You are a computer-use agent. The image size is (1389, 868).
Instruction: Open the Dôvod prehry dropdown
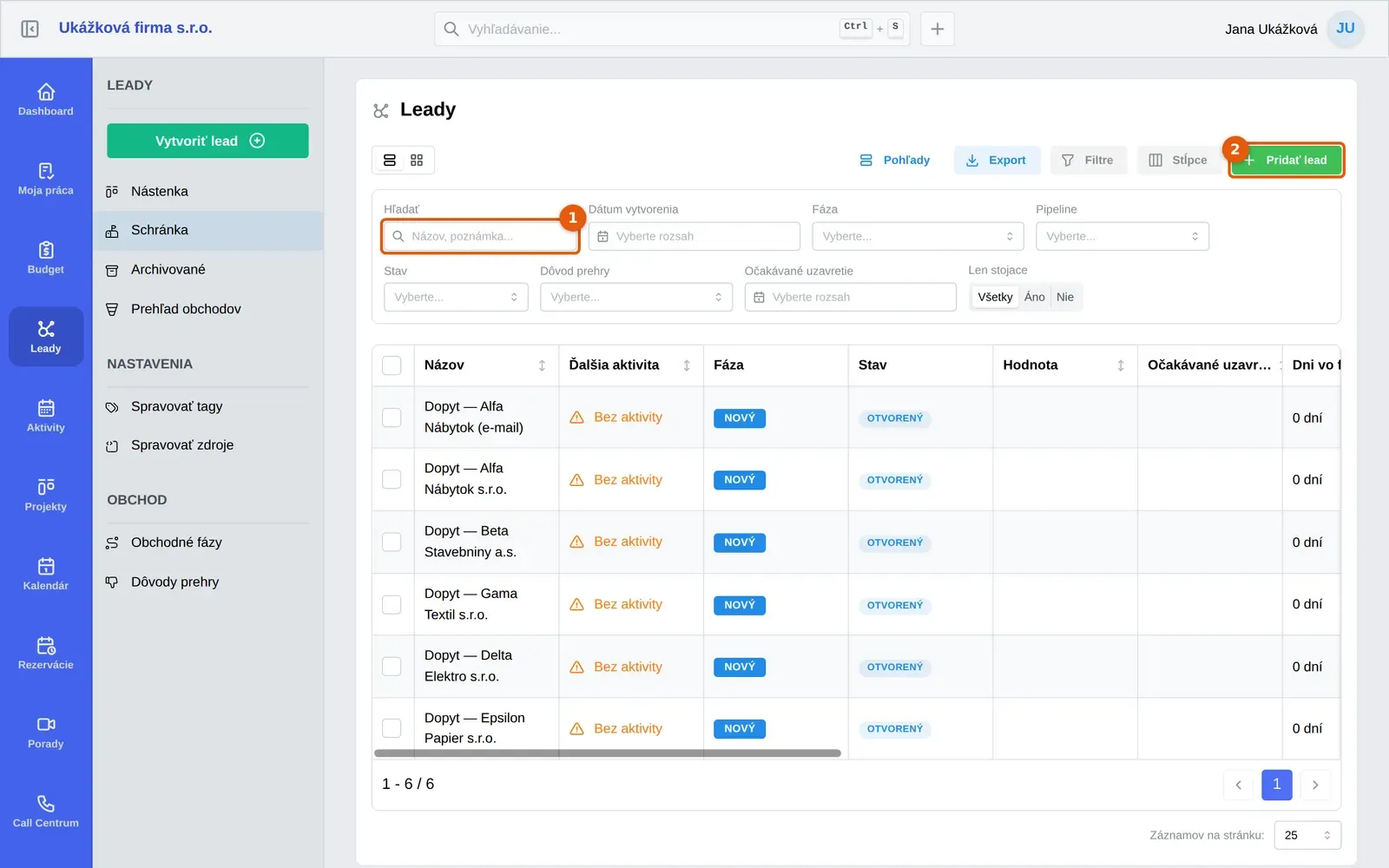(636, 297)
